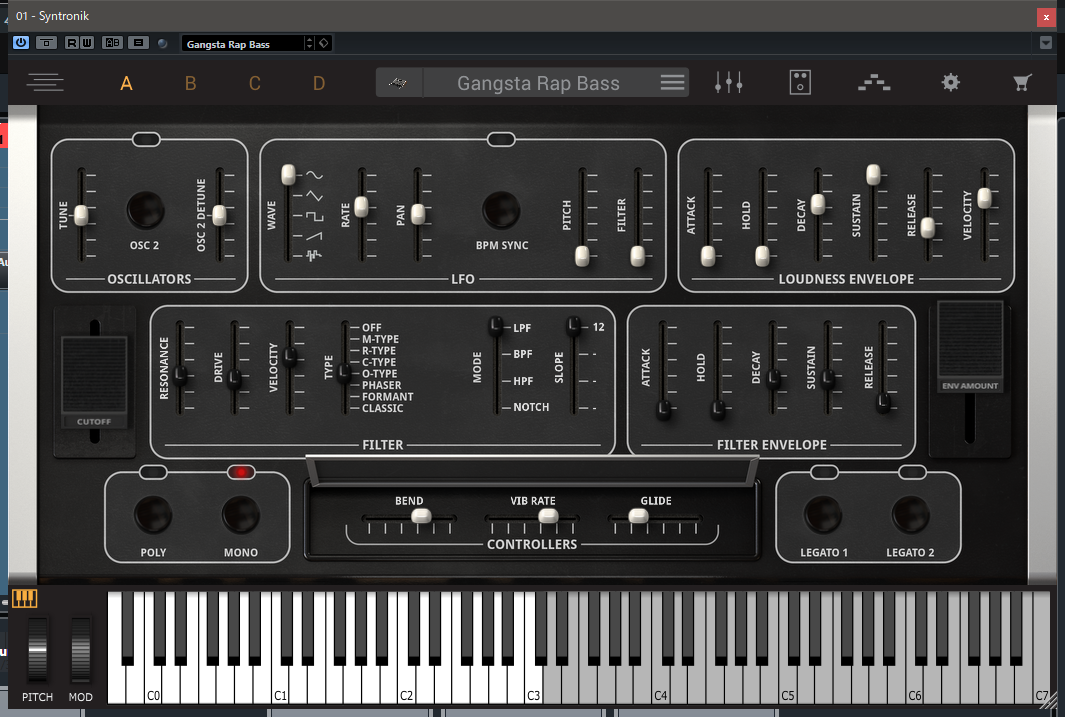Screen dimensions: 1065x717
Task: Click the filter DRIVE slider handle
Action: (x=234, y=378)
